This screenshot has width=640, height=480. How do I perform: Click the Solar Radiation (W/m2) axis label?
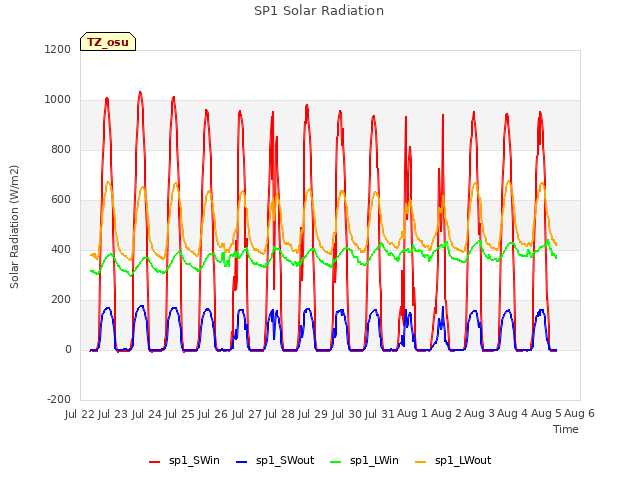(14, 227)
